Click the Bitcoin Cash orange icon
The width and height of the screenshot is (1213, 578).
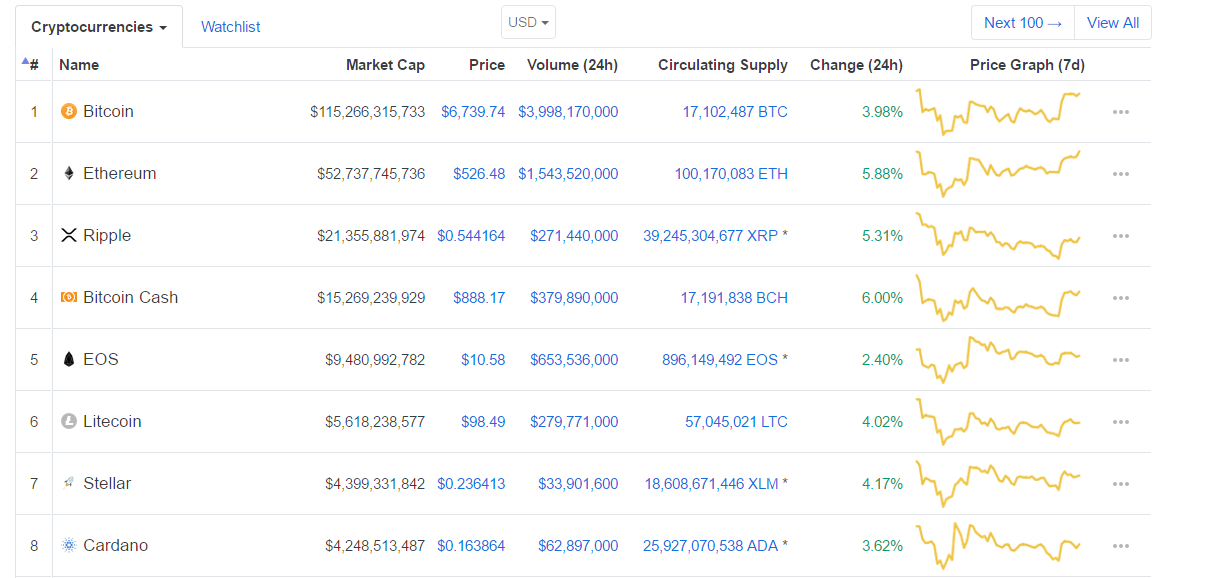(69, 297)
